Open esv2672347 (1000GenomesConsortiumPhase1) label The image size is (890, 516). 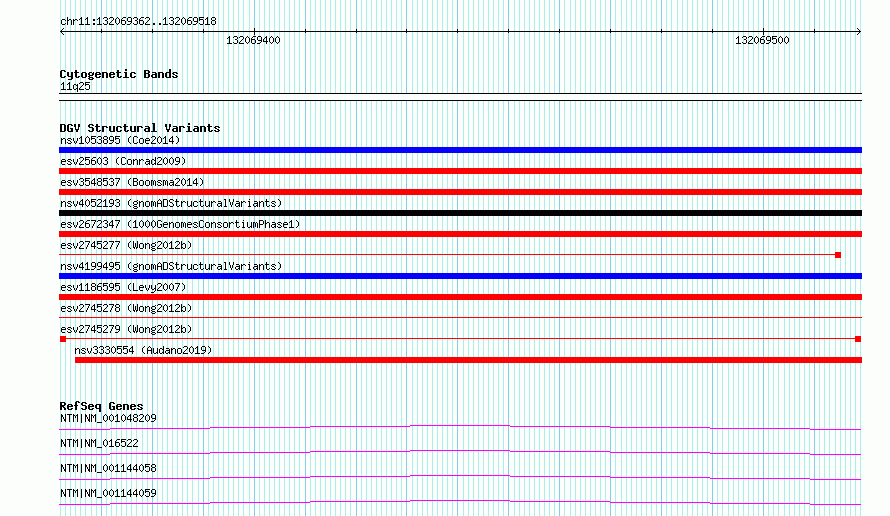tap(180, 224)
